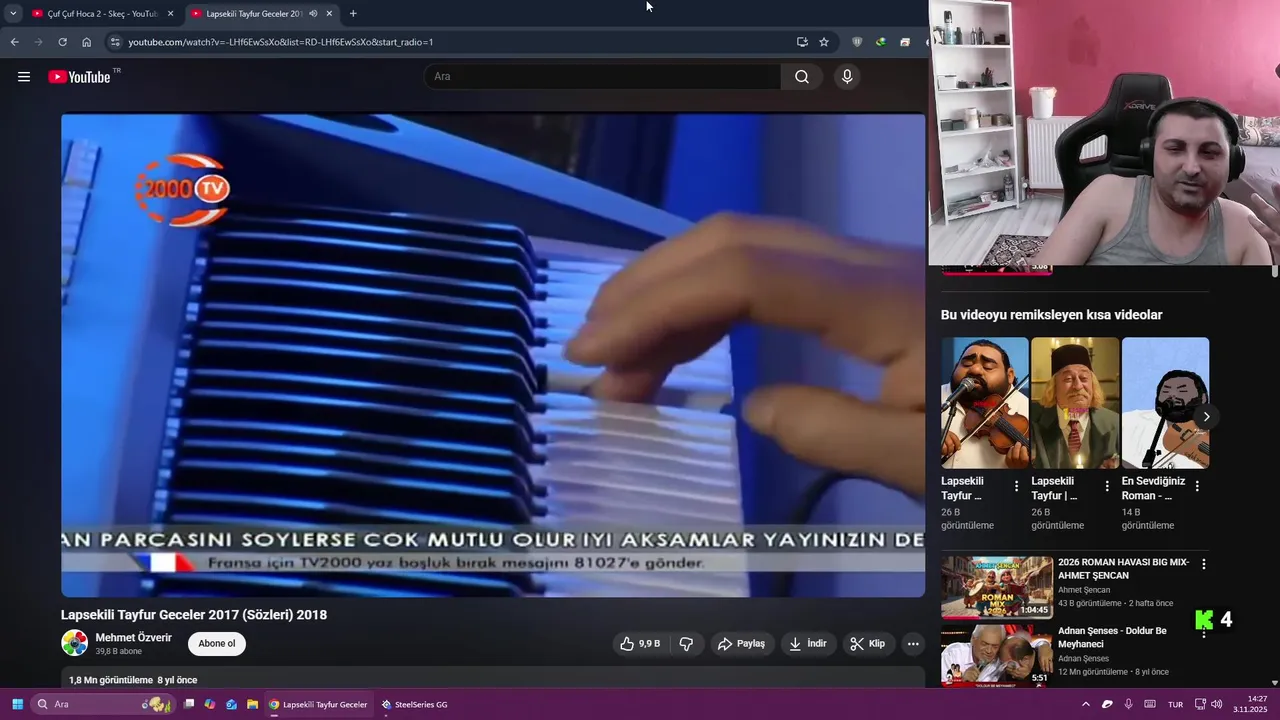Image resolution: width=1280 pixels, height=720 pixels.
Task: Click the browser forward arrow
Action: (38, 42)
